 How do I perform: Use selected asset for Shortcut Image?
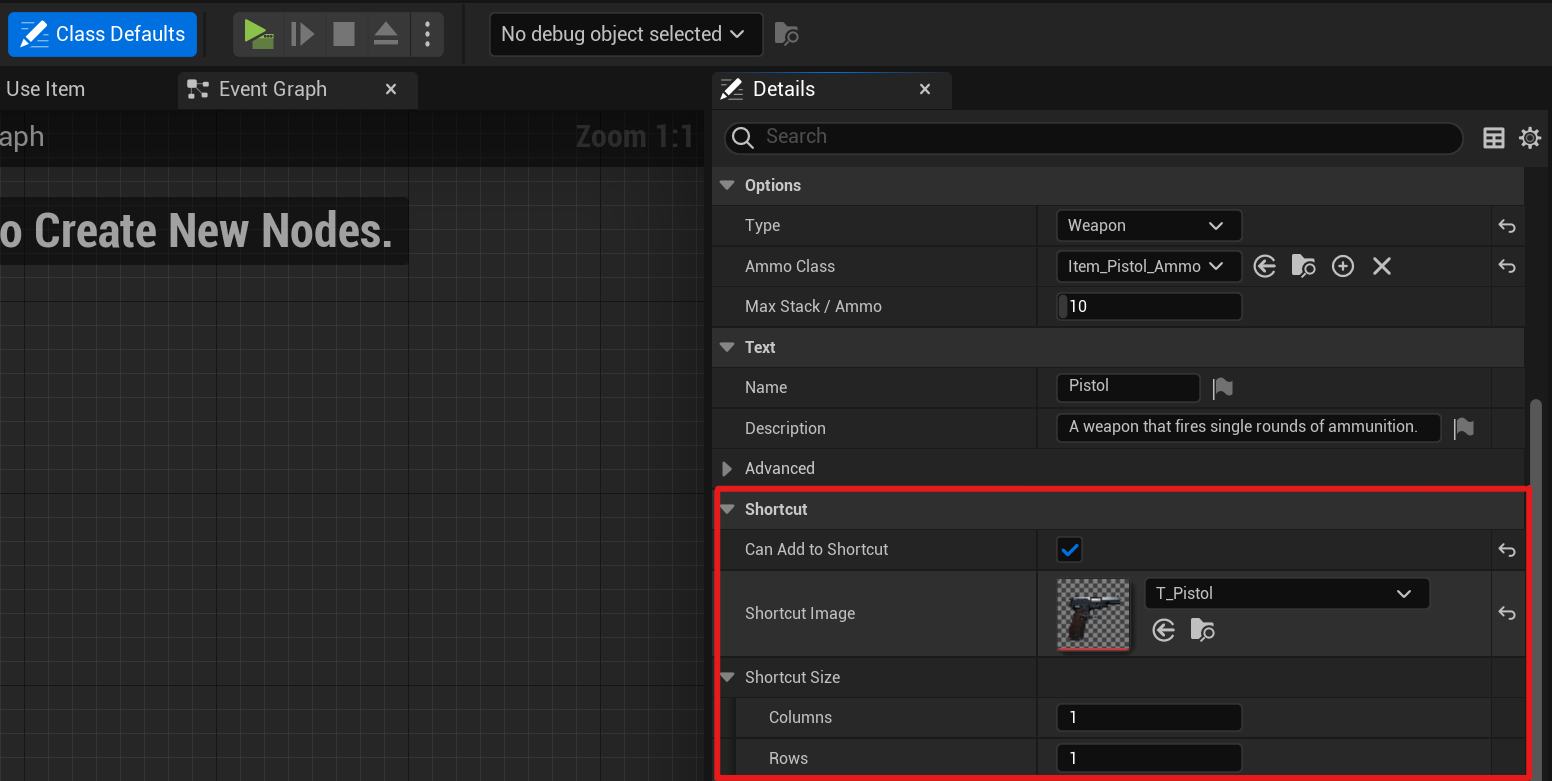tap(1163, 630)
